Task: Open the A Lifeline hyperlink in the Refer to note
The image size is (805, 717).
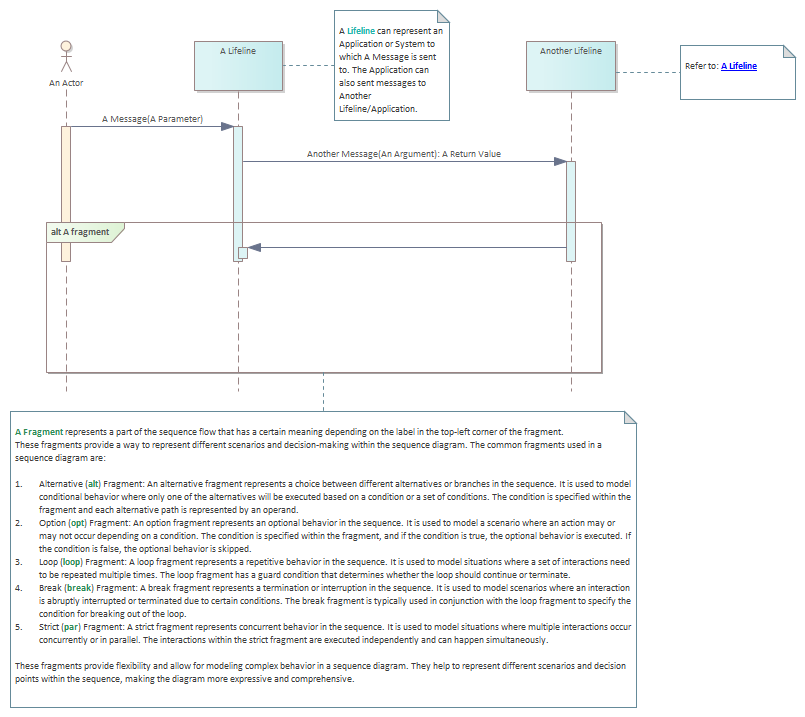Action: pyautogui.click(x=738, y=66)
